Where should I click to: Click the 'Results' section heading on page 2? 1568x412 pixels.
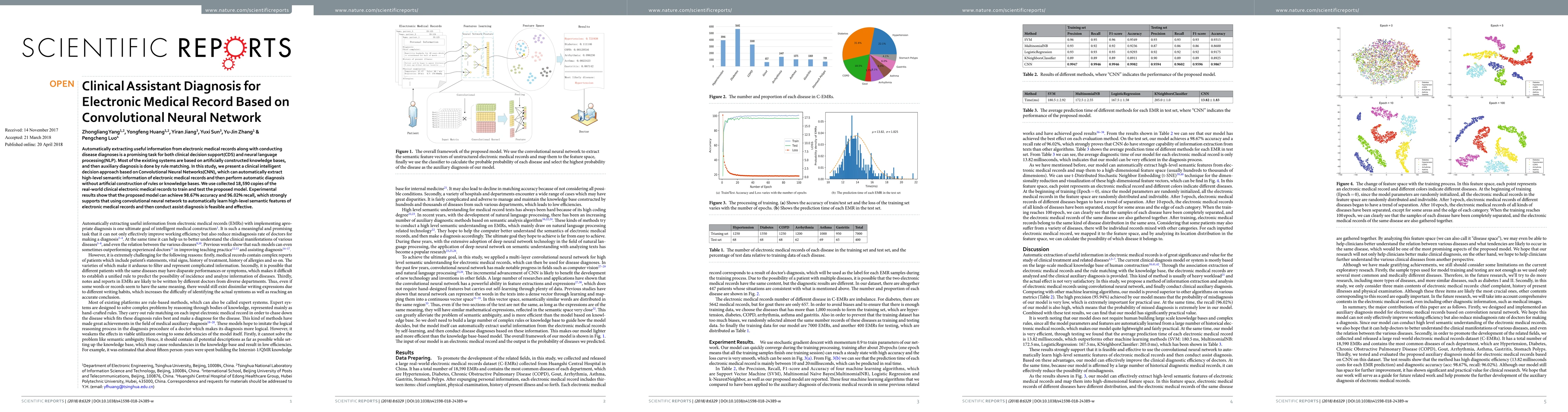404,352
